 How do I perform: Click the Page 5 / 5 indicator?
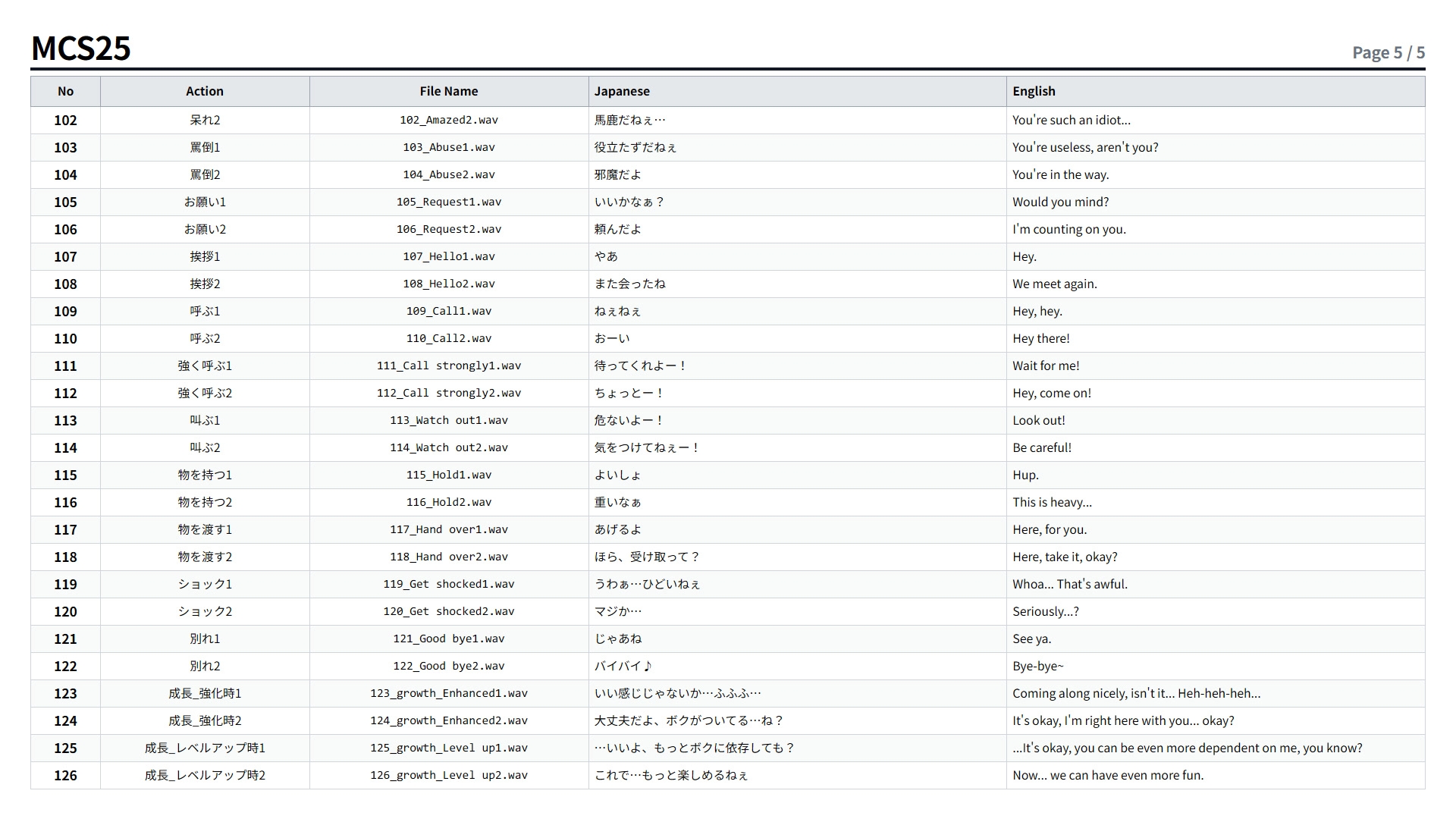point(1389,52)
